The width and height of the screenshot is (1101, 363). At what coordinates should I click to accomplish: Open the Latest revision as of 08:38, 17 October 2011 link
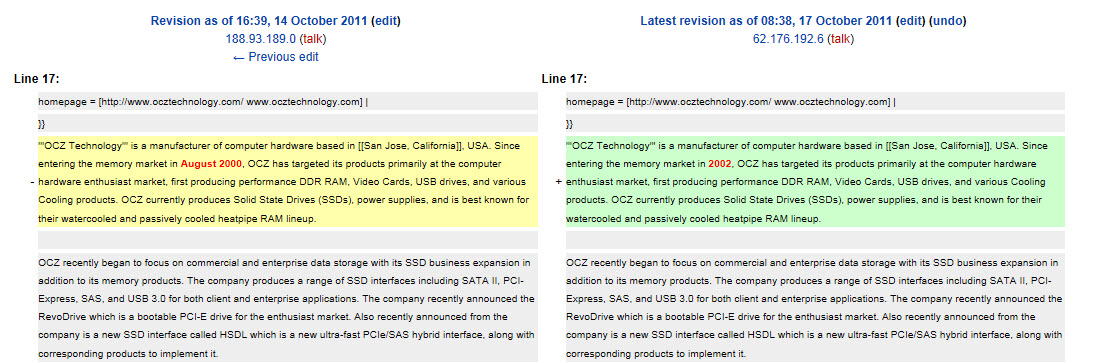coord(766,21)
